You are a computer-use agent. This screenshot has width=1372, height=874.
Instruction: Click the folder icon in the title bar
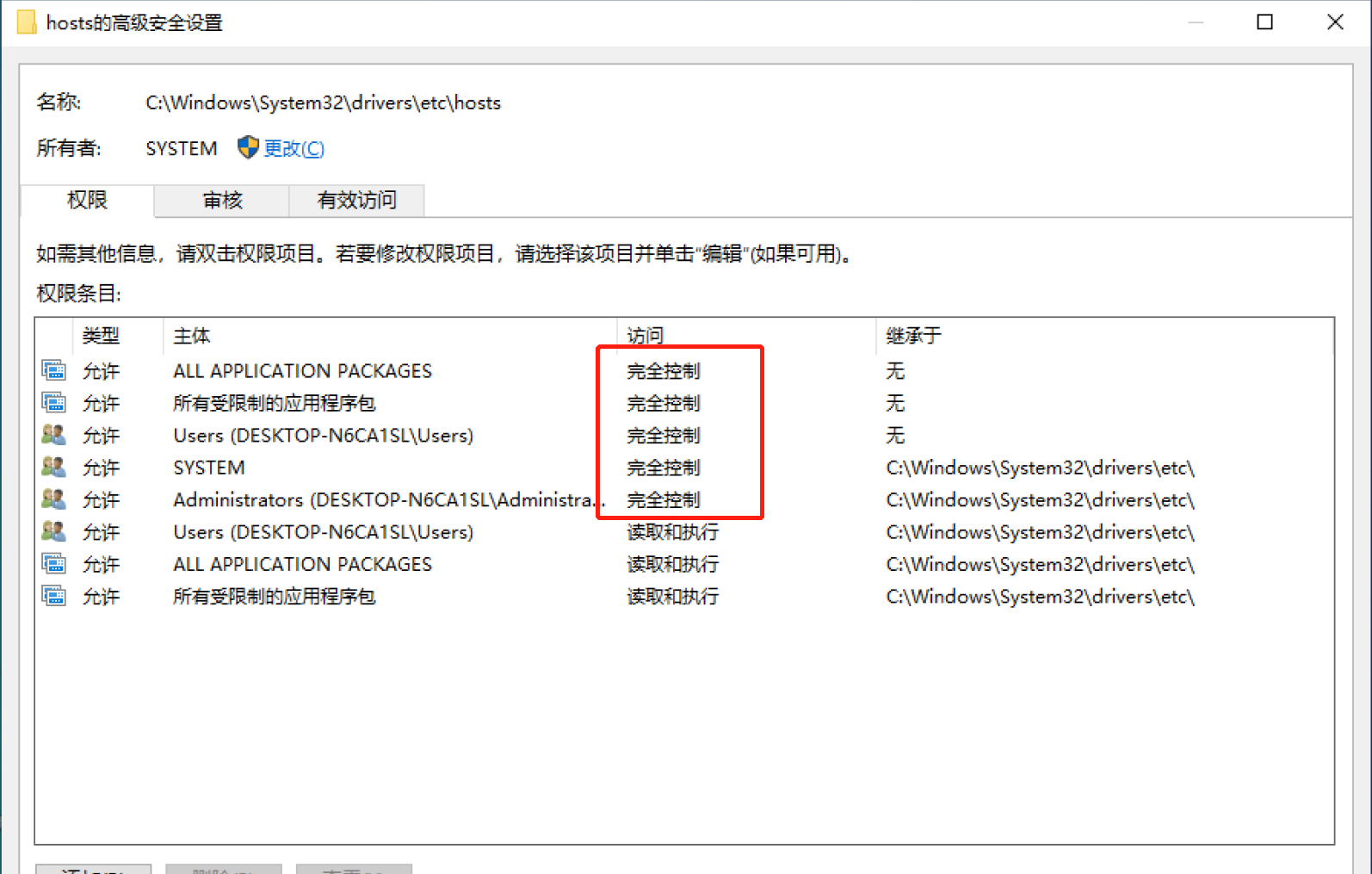27,22
